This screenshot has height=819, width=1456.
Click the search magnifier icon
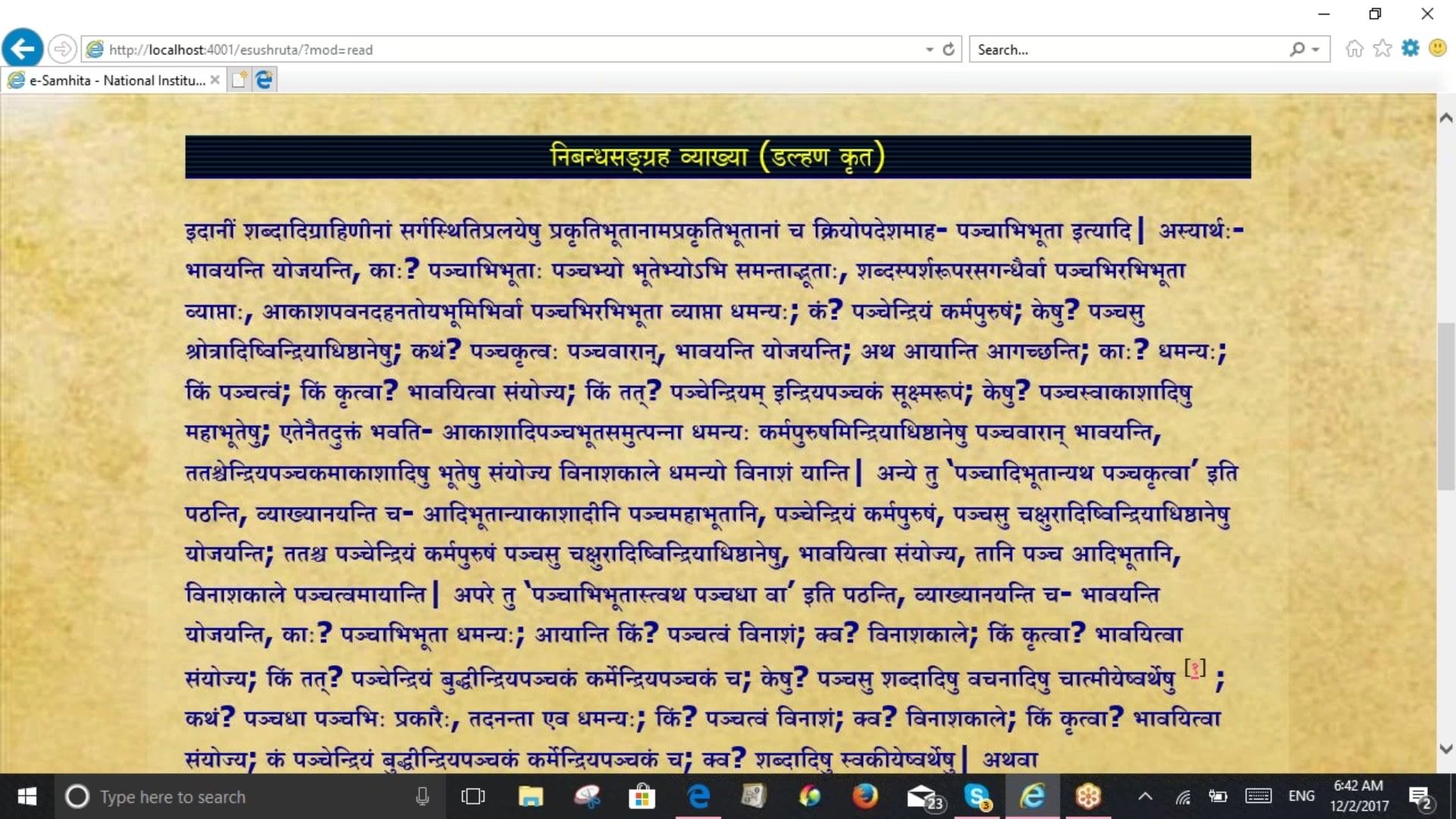(x=1298, y=49)
